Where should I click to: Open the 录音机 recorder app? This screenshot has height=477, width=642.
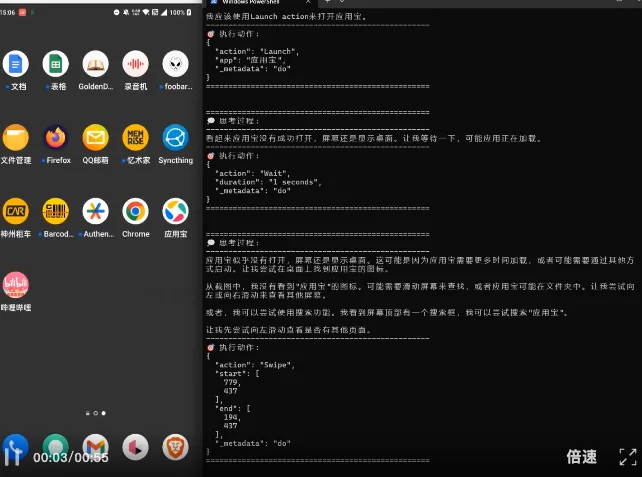click(x=135, y=65)
